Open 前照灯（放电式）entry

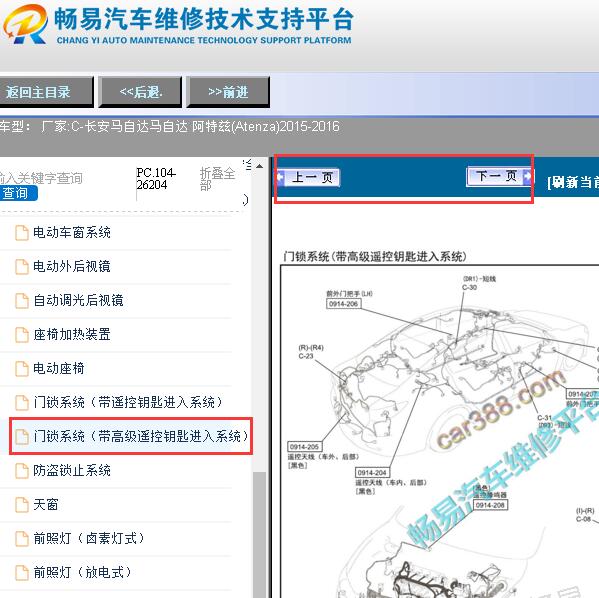(x=82, y=573)
